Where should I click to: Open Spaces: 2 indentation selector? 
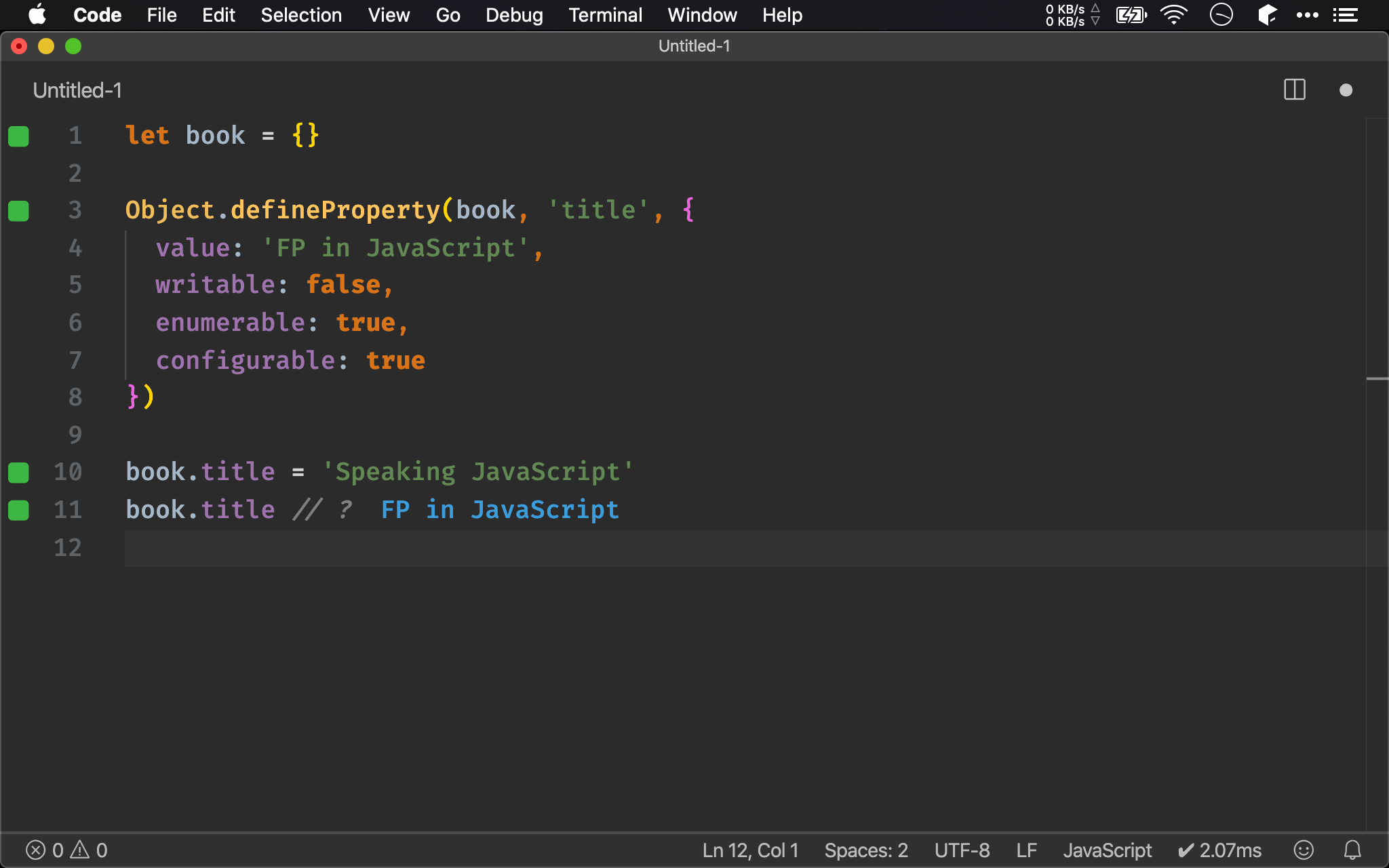click(866, 850)
